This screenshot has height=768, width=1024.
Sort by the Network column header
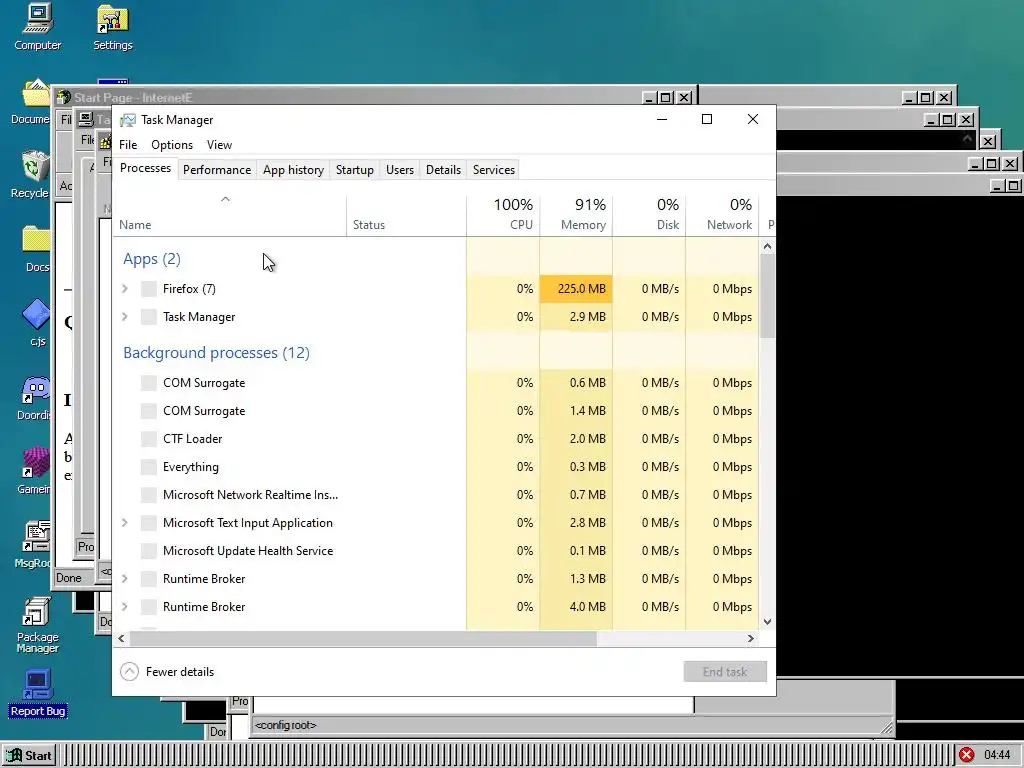click(x=722, y=214)
